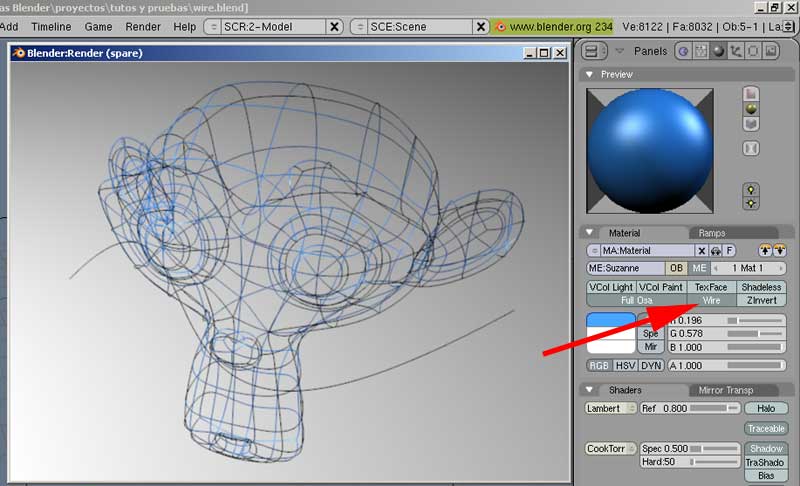The height and width of the screenshot is (486, 800).
Task: Open the Logic context icon beside Panels
Action: [684, 51]
